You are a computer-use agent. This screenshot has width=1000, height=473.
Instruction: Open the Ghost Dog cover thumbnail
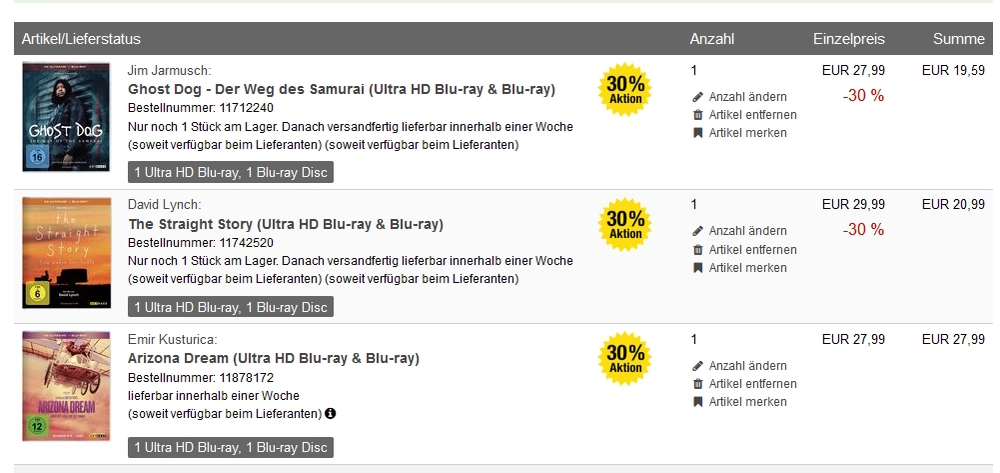(66, 117)
